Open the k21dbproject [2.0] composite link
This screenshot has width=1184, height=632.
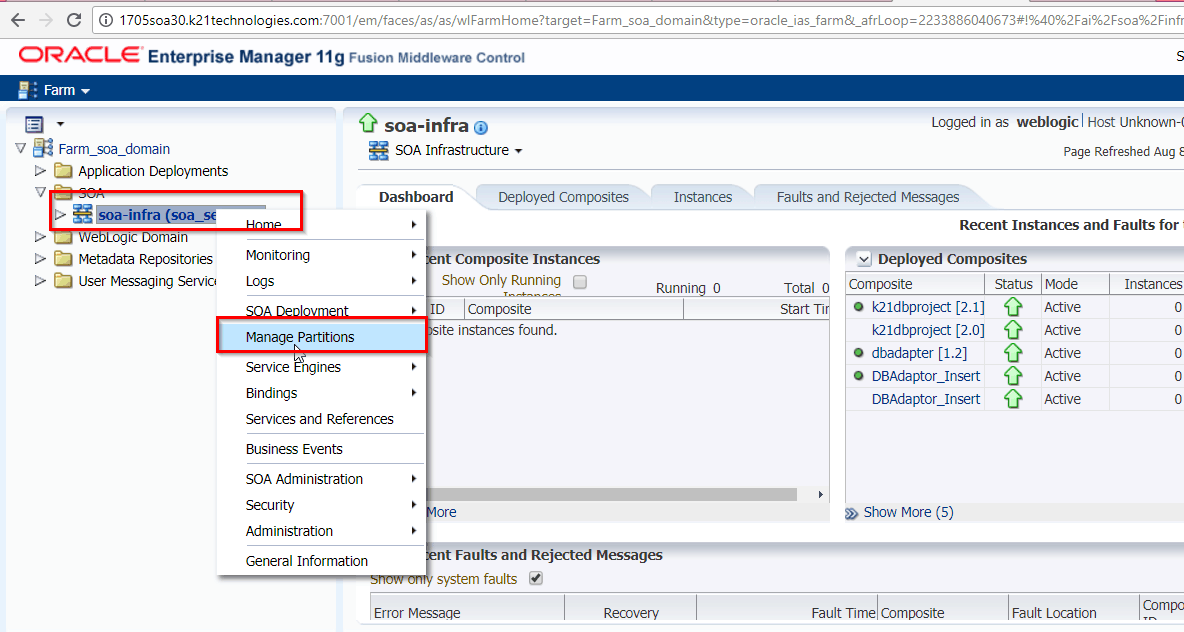928,330
